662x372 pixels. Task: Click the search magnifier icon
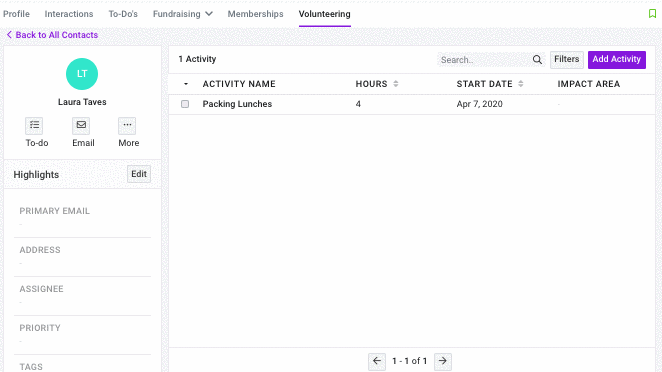[x=537, y=60]
